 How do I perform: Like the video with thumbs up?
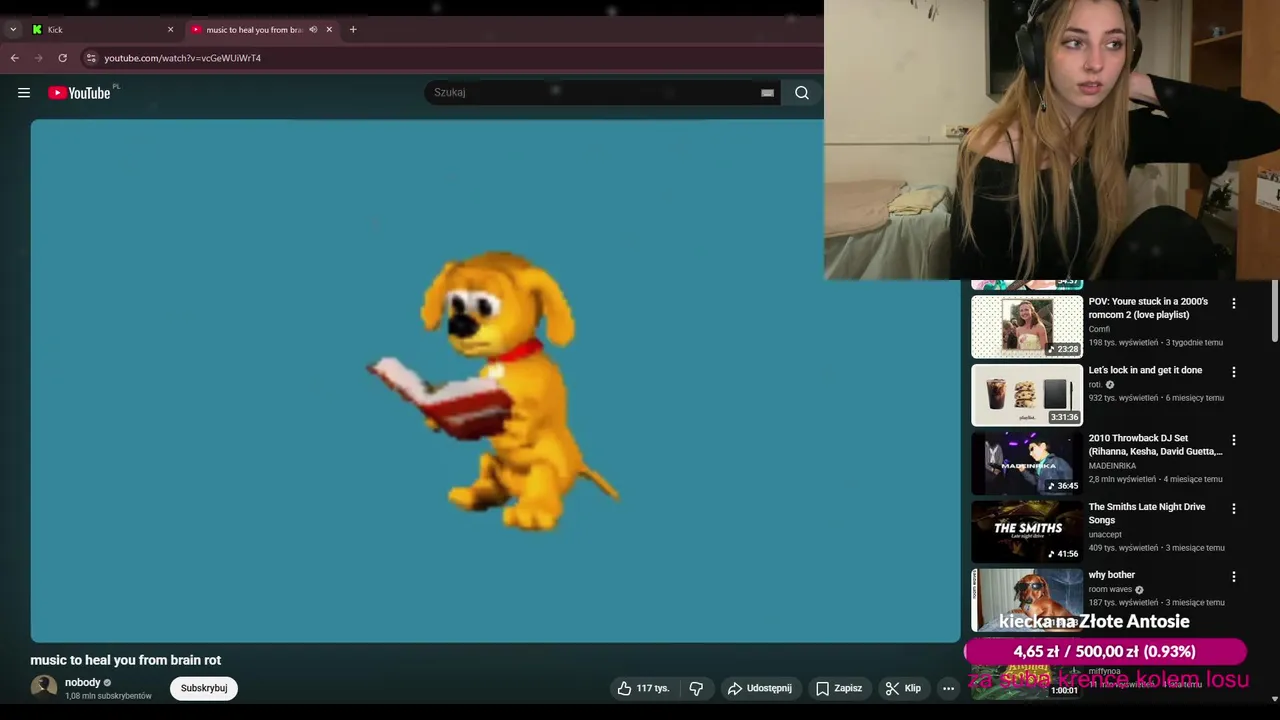[x=643, y=688]
